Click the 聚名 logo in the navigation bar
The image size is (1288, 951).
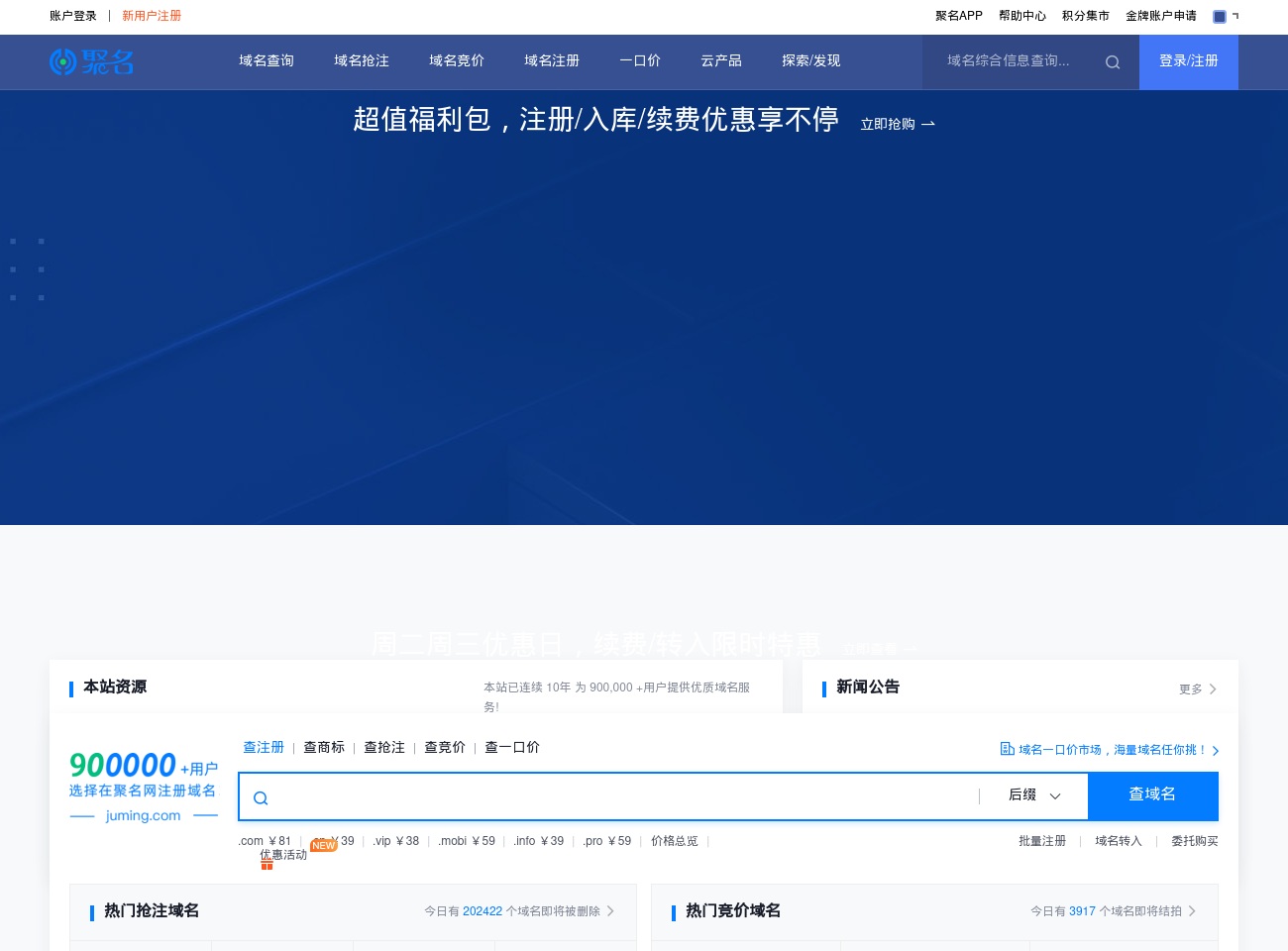(x=91, y=61)
